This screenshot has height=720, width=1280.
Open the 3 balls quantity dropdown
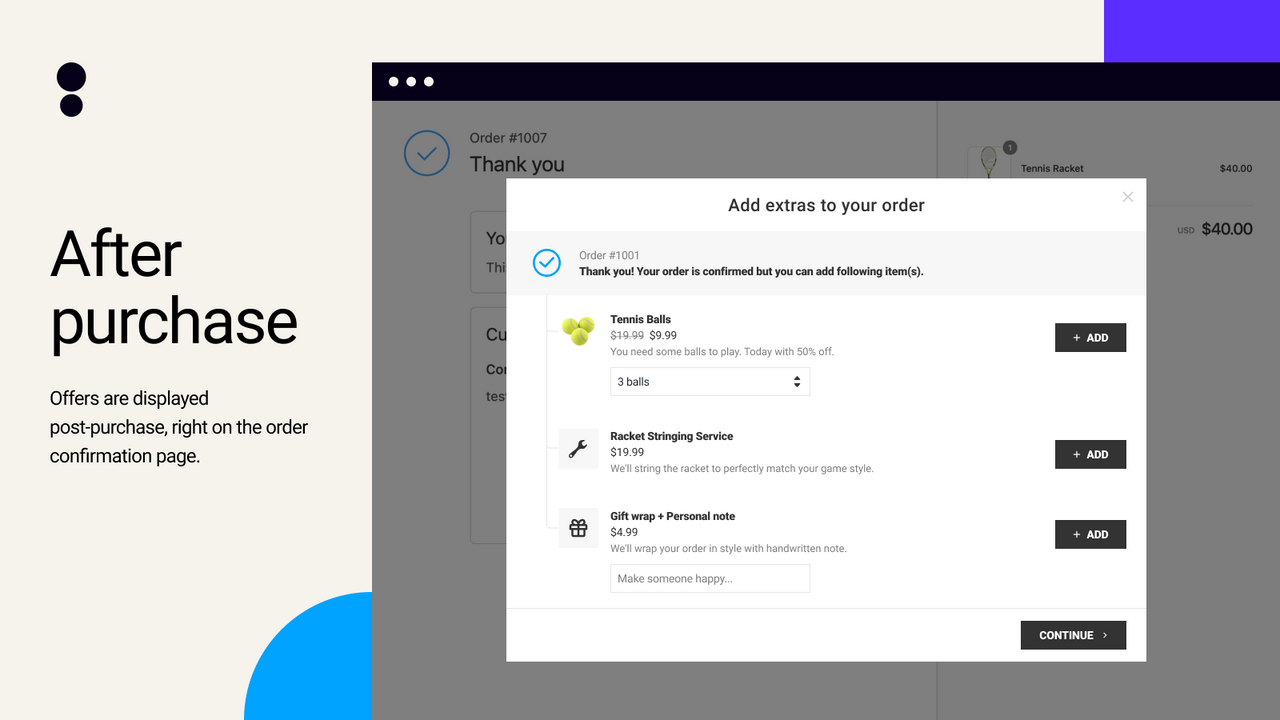click(x=710, y=382)
